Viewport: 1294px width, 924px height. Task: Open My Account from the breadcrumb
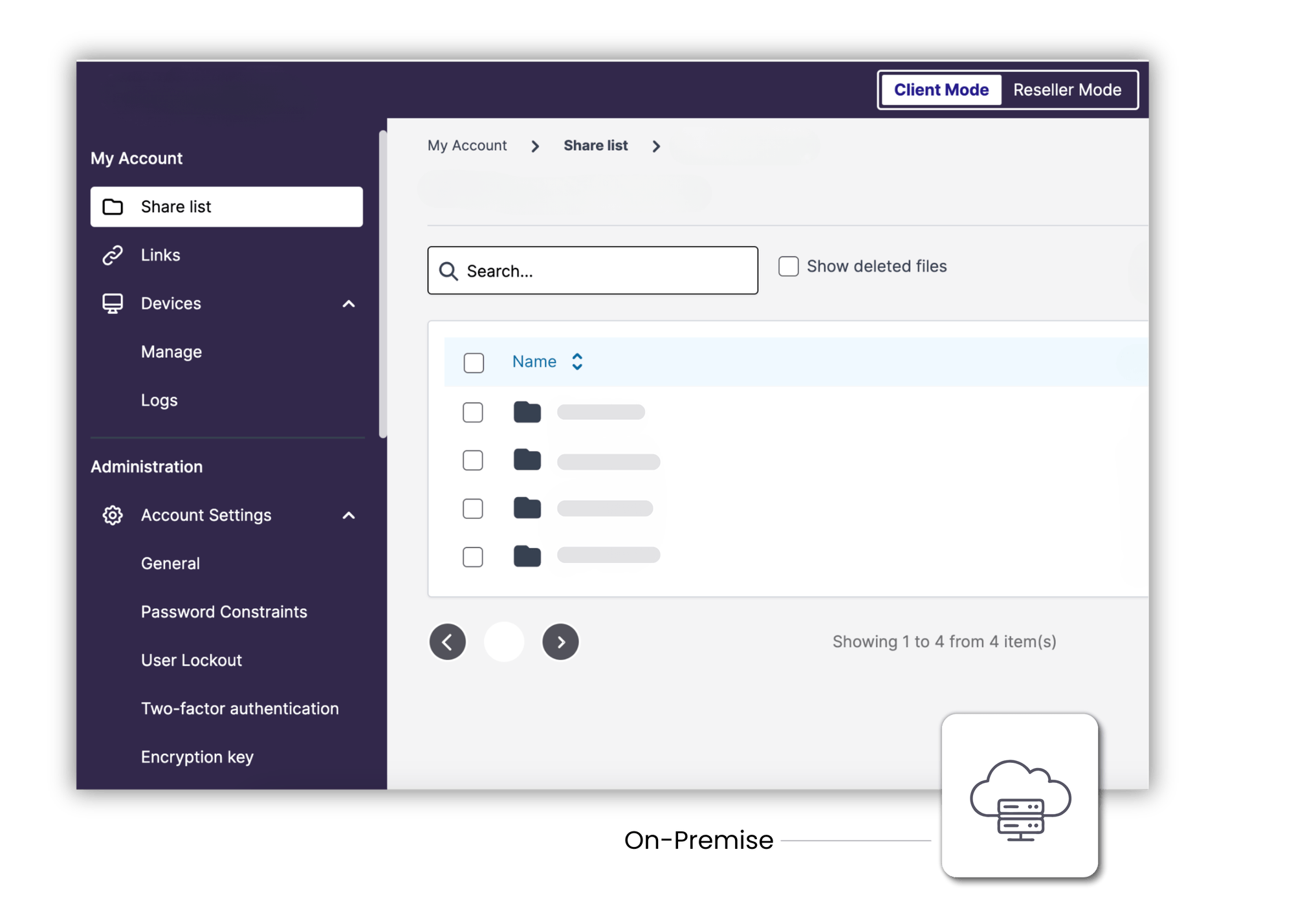[x=466, y=146]
